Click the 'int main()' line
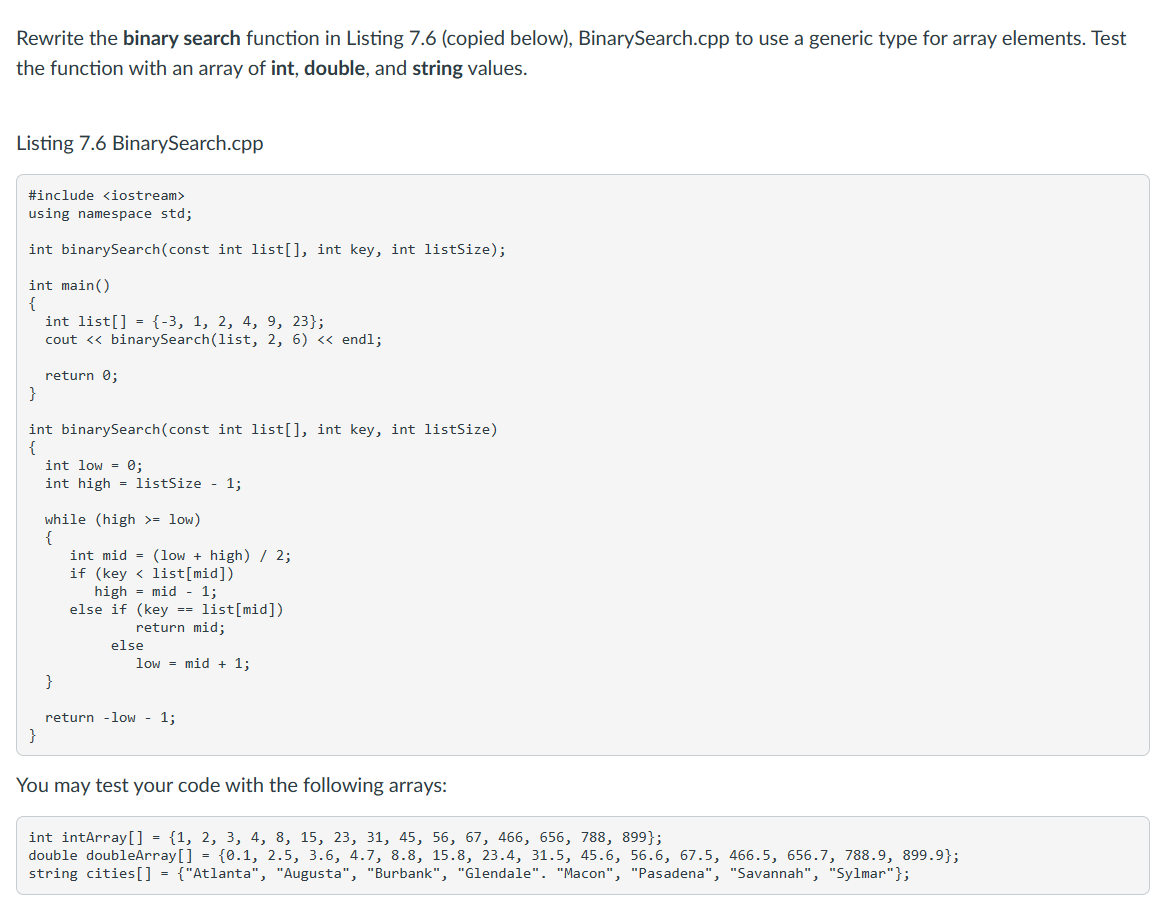 tap(70, 285)
